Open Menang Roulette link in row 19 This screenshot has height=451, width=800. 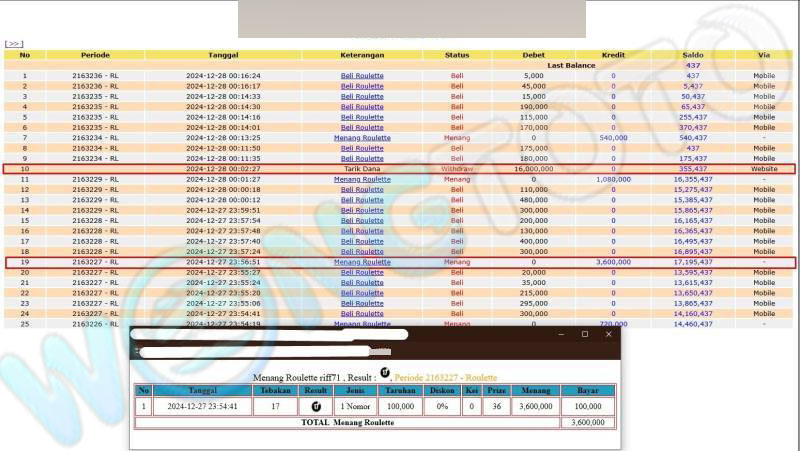[x=362, y=262]
